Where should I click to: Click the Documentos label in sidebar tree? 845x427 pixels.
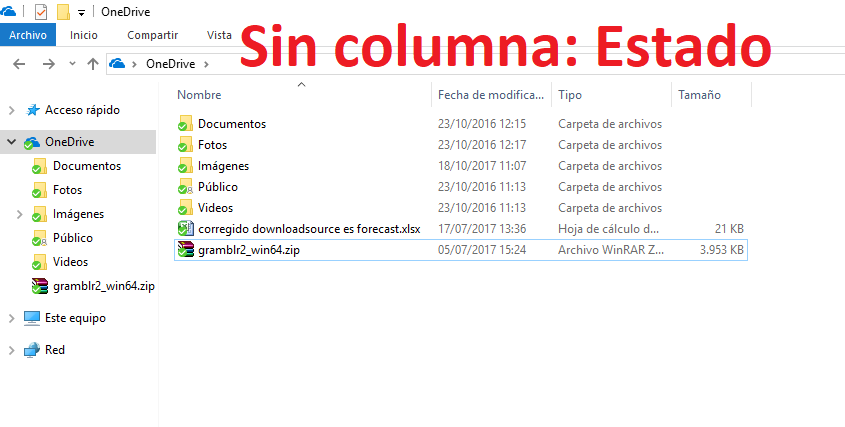(x=87, y=167)
